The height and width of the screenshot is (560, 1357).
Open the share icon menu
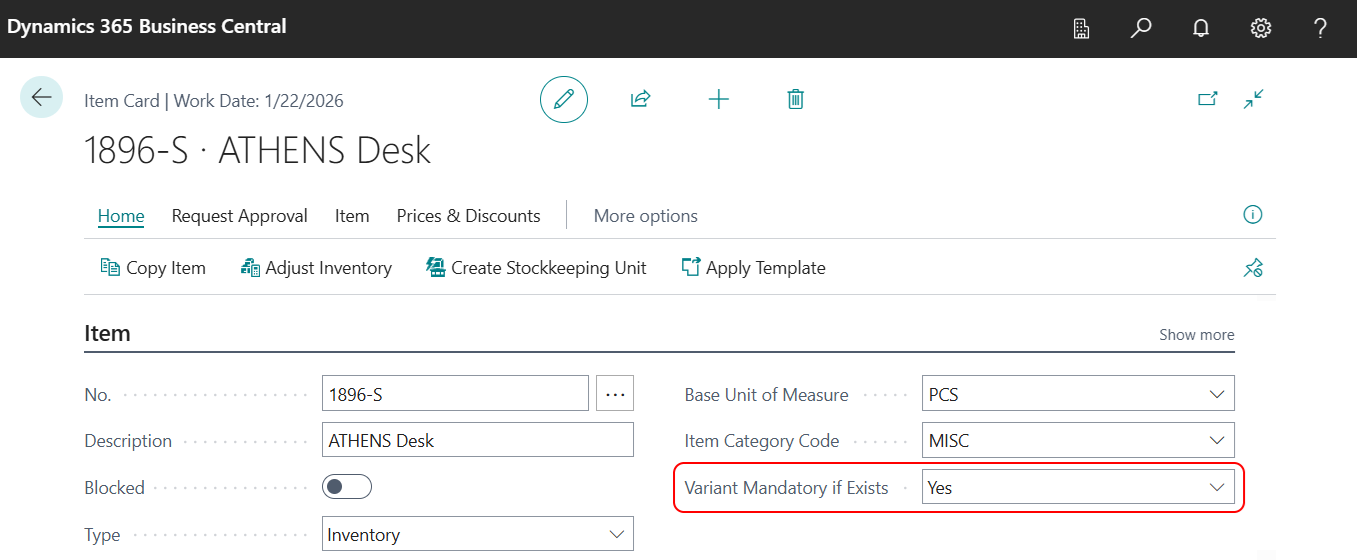pyautogui.click(x=641, y=99)
